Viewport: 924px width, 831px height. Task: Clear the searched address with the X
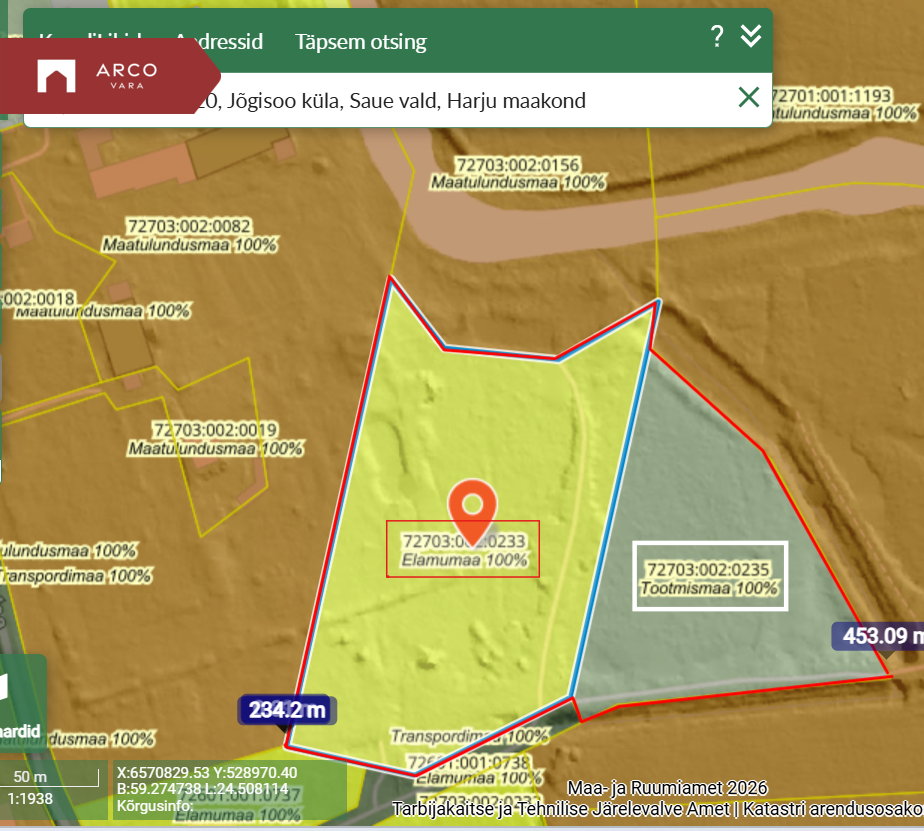click(748, 97)
